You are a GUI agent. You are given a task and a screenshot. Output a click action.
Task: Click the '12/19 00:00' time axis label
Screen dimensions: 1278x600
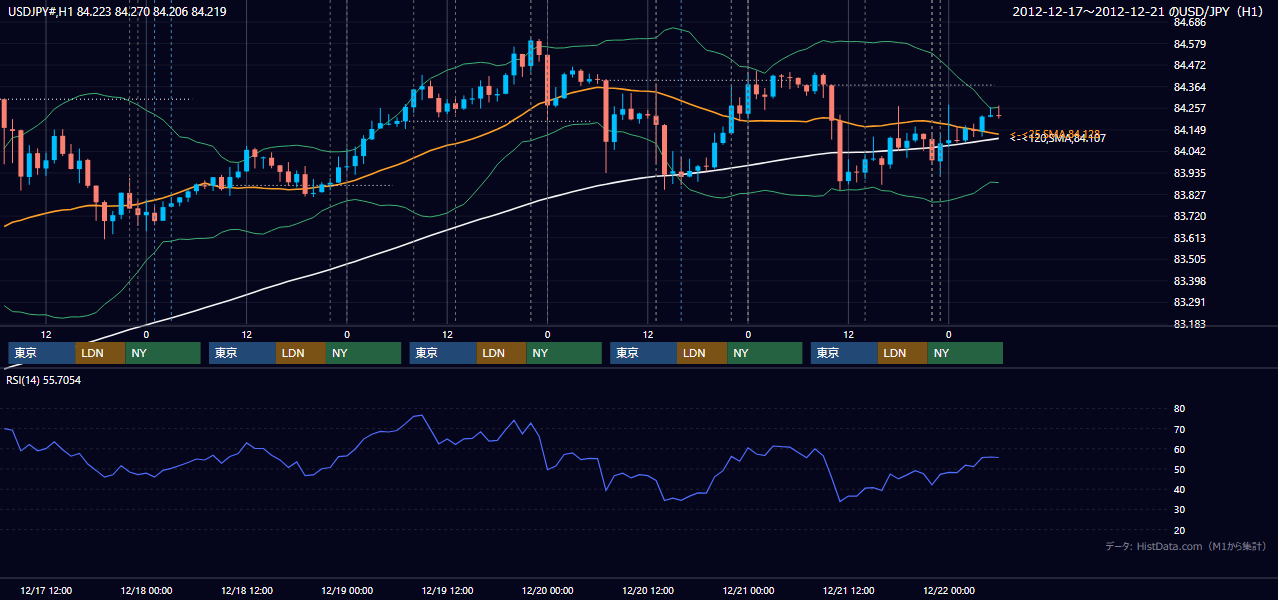pyautogui.click(x=347, y=590)
